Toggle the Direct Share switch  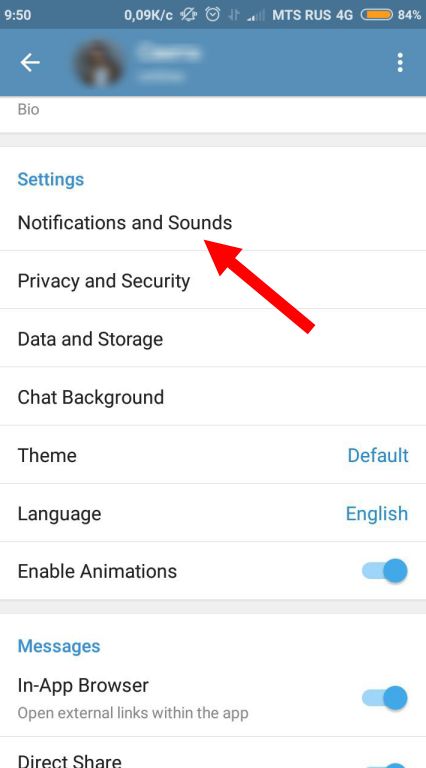385,763
